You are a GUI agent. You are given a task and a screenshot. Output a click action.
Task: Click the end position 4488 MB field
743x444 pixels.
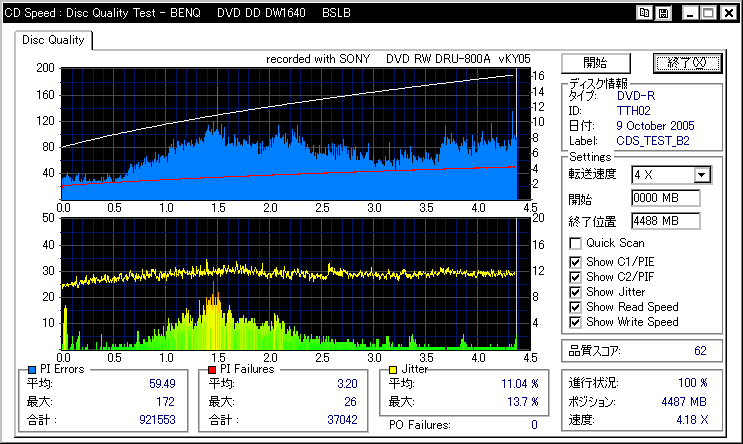click(x=665, y=221)
